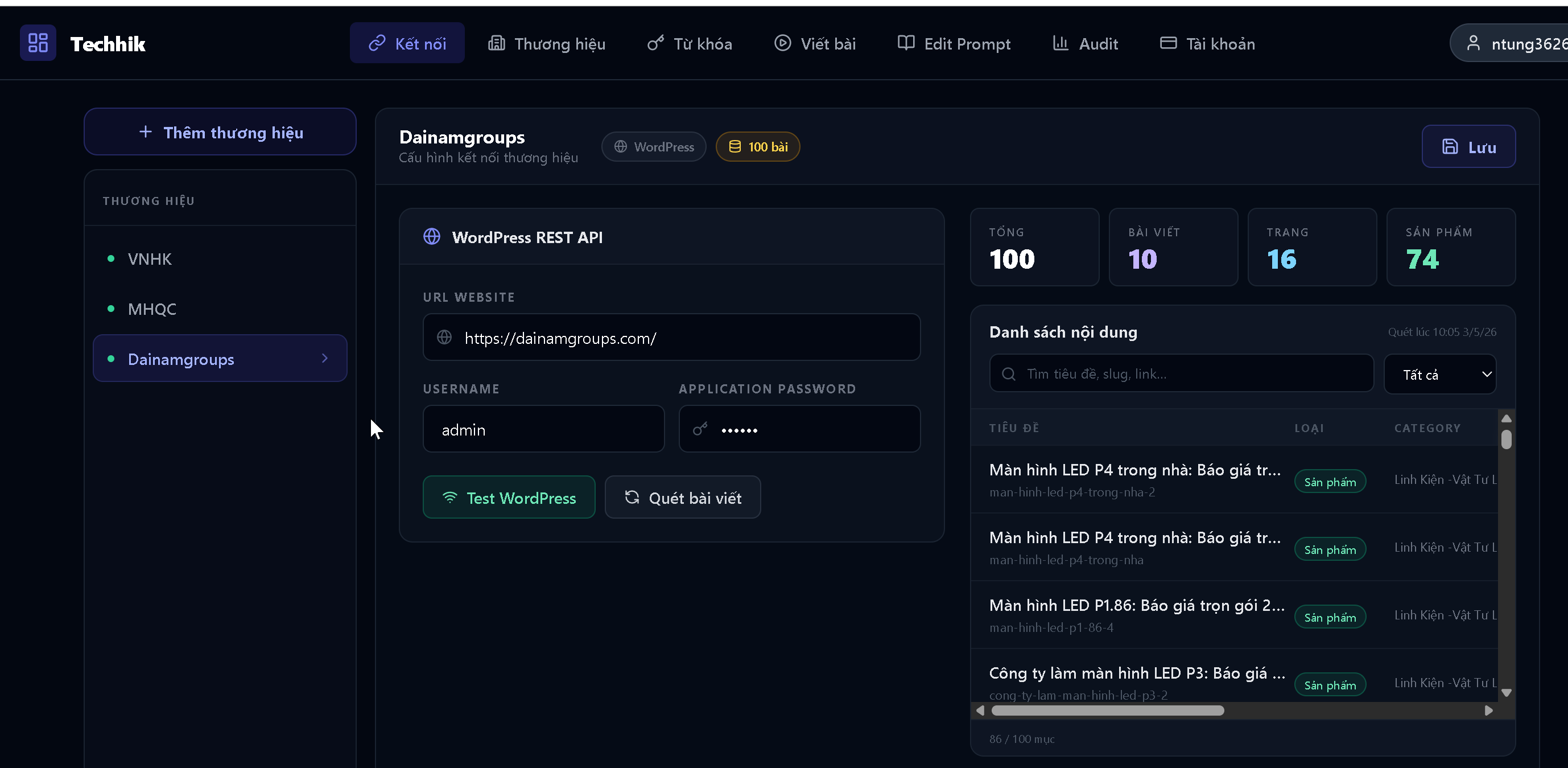The width and height of the screenshot is (1568, 768).
Task: Click Sản phẩm tag on LED P3 row
Action: pyautogui.click(x=1330, y=684)
